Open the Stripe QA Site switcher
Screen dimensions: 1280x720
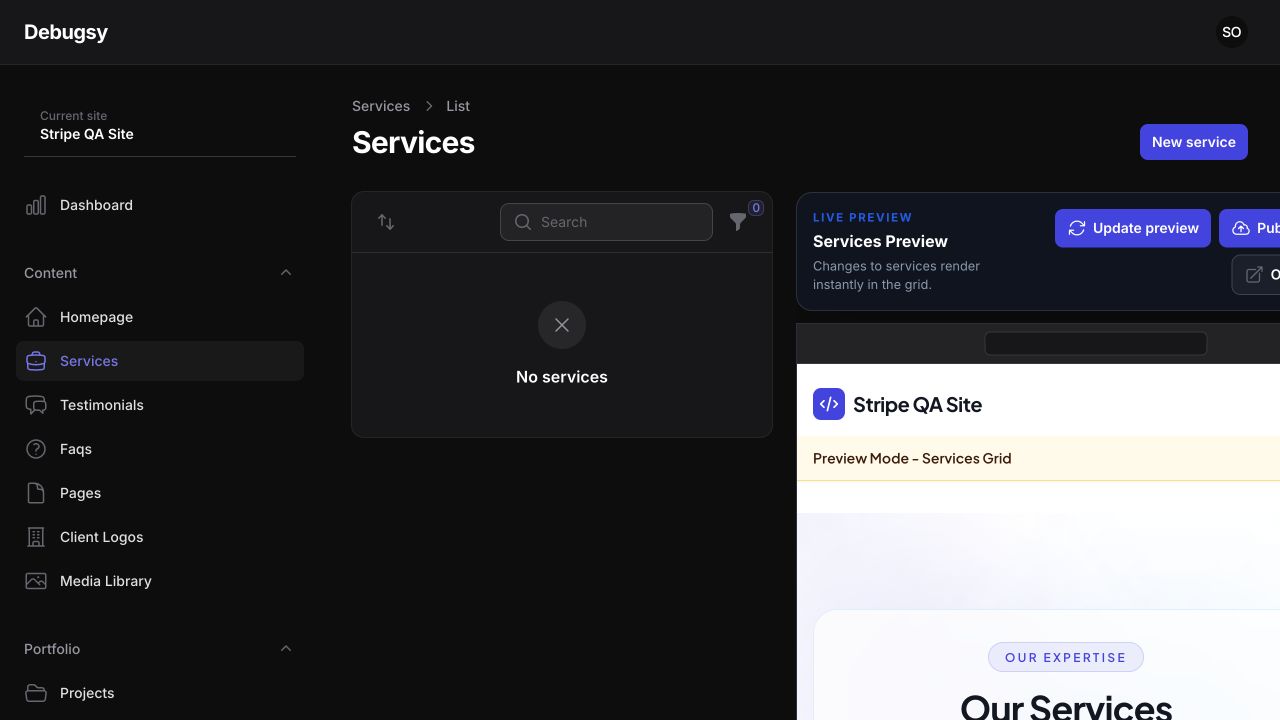pos(160,125)
